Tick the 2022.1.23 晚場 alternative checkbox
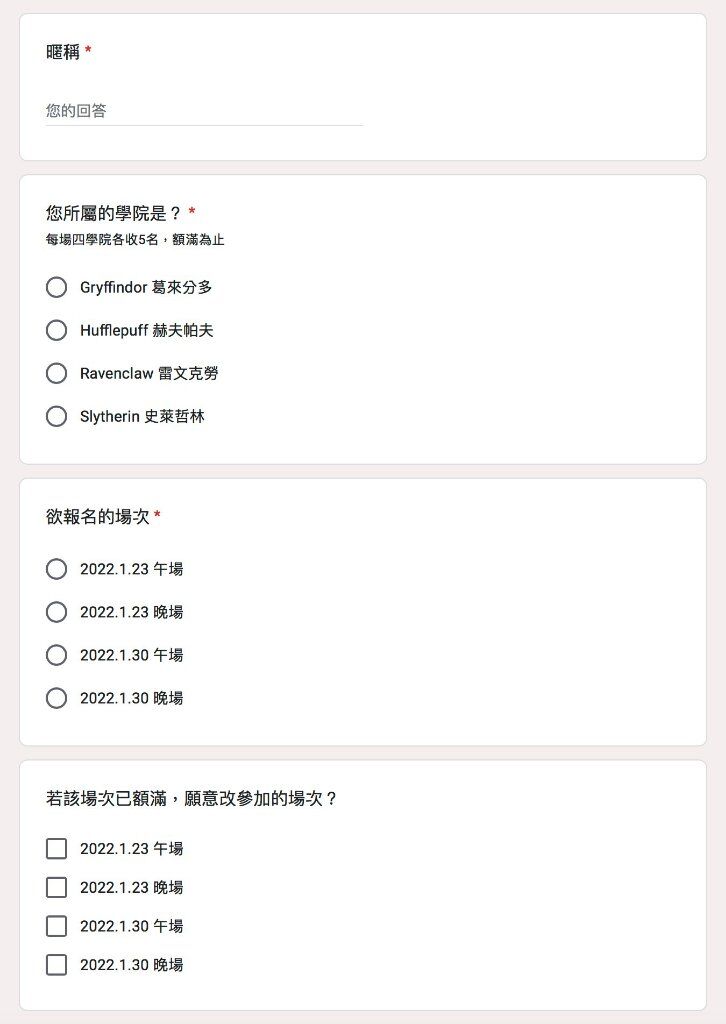This screenshot has height=1024, width=726. coord(56,888)
